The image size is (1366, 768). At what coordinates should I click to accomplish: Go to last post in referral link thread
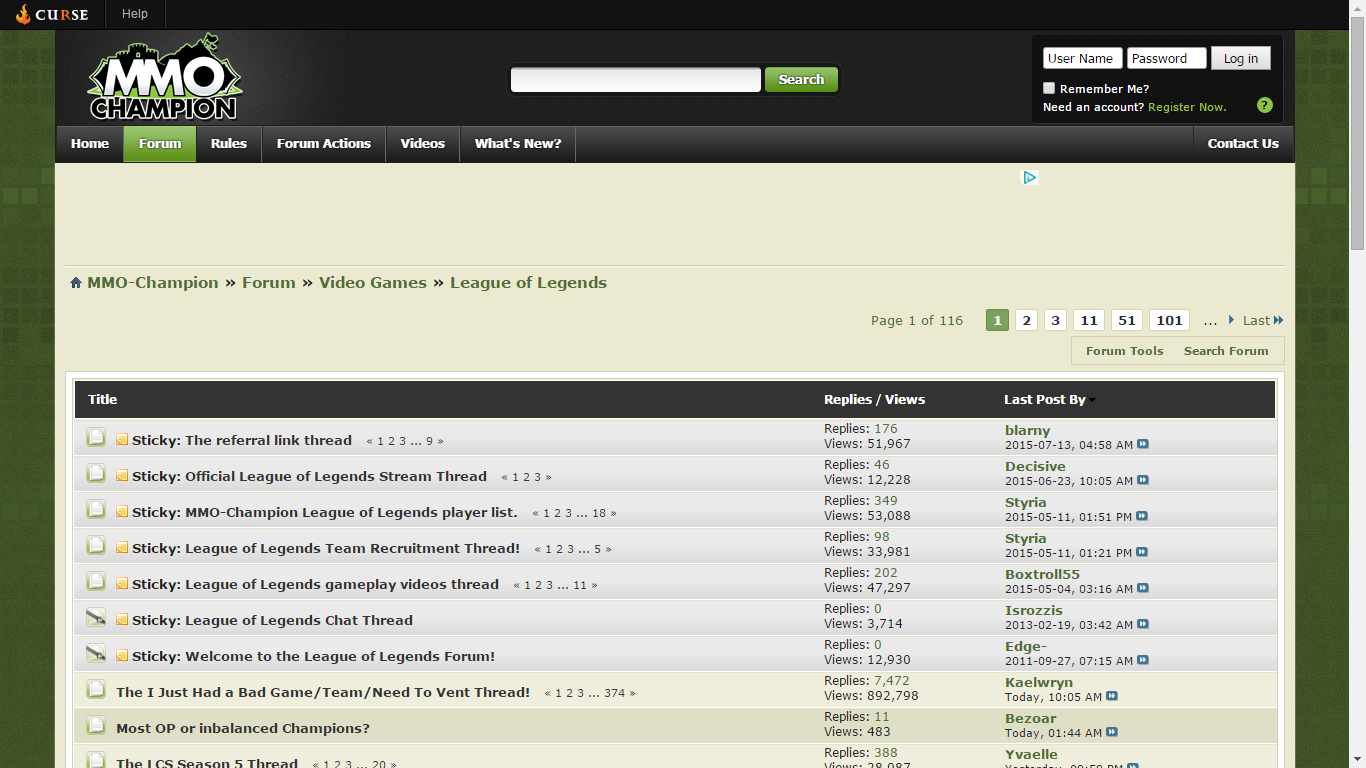(1143, 444)
